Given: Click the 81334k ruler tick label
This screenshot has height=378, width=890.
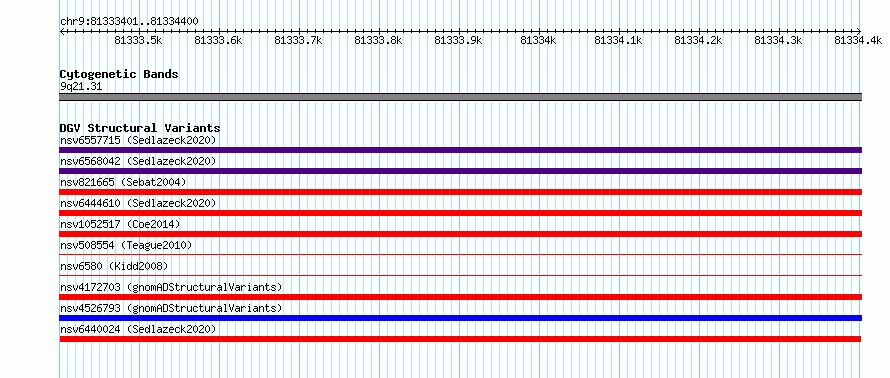Looking at the screenshot, I should point(538,41).
